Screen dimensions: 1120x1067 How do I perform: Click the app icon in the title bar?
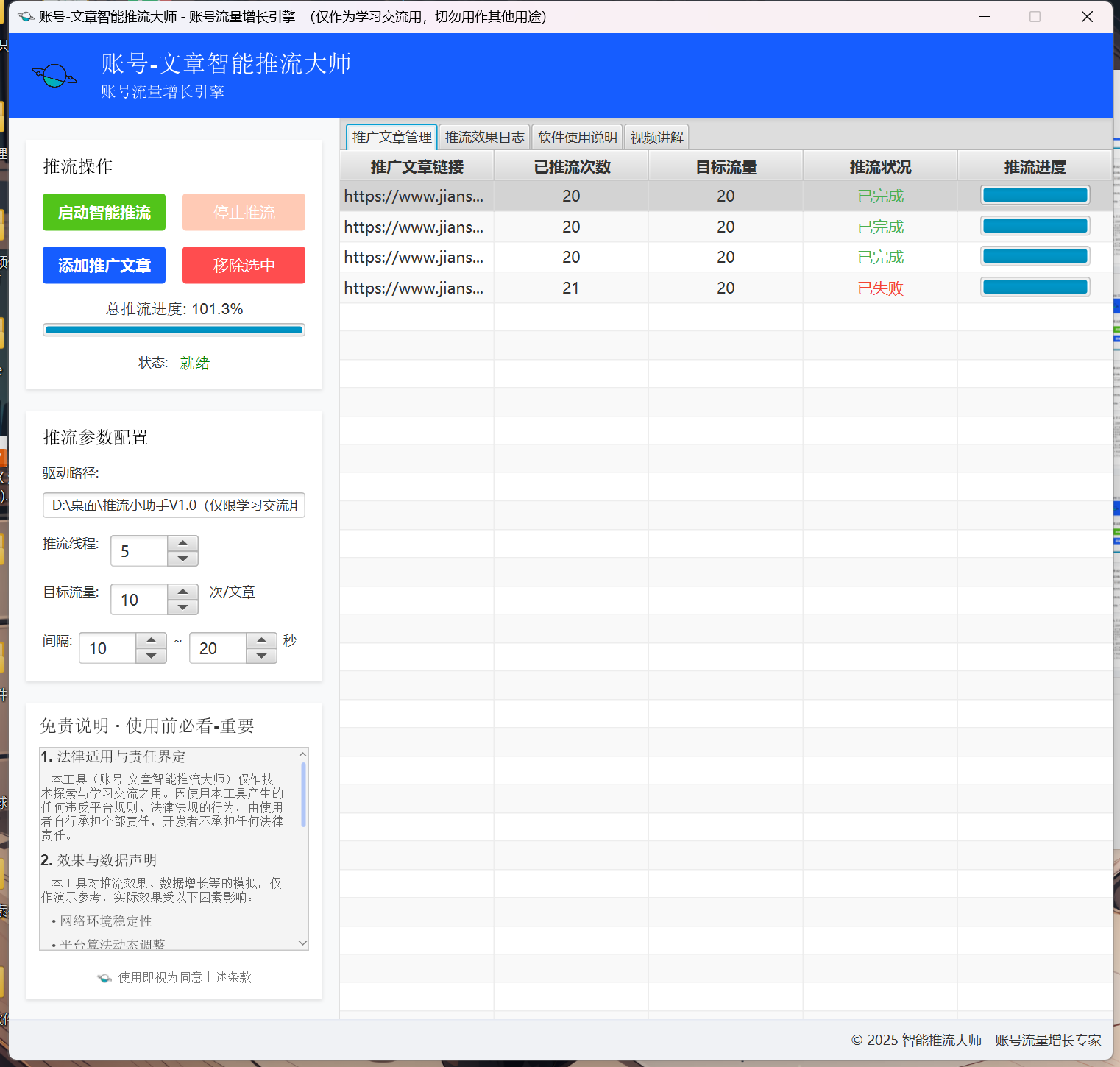pos(26,16)
